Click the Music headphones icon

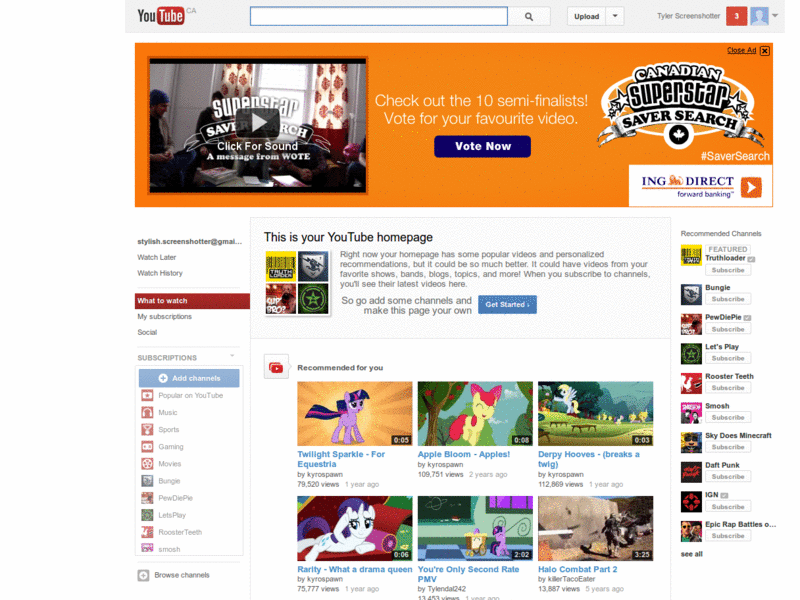[147, 412]
